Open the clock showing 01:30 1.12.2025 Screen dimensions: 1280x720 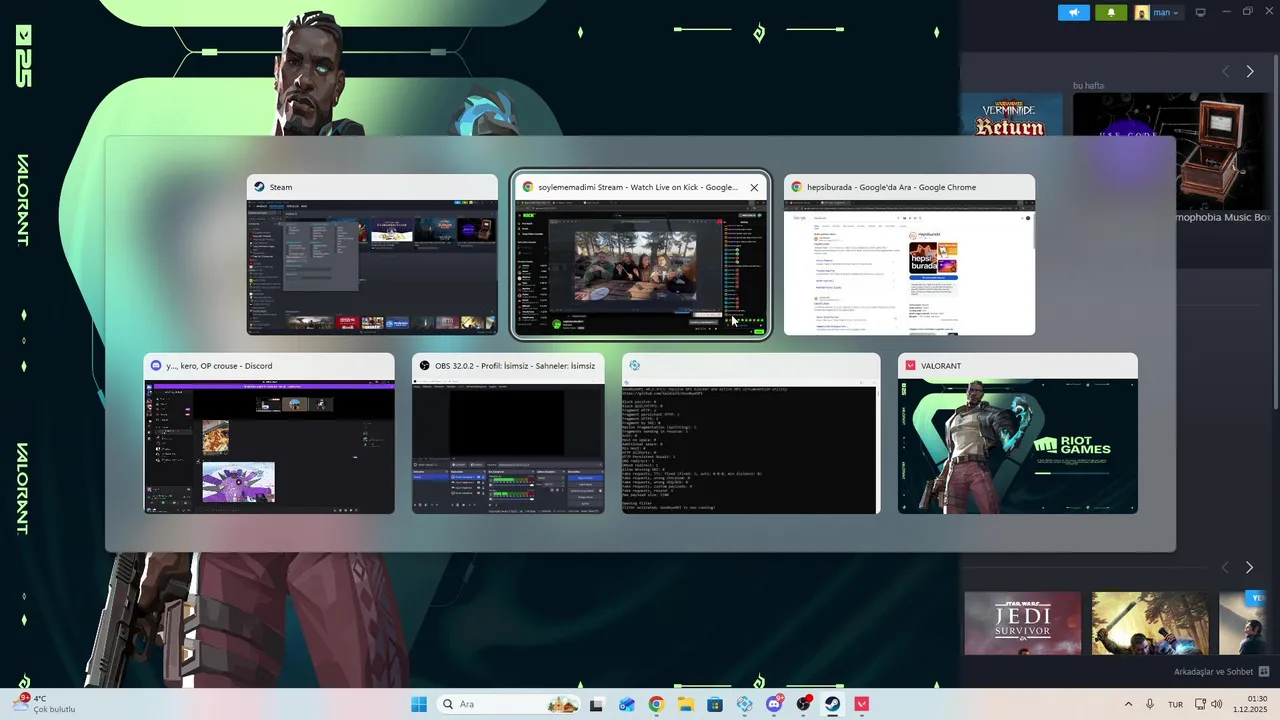pos(1251,704)
